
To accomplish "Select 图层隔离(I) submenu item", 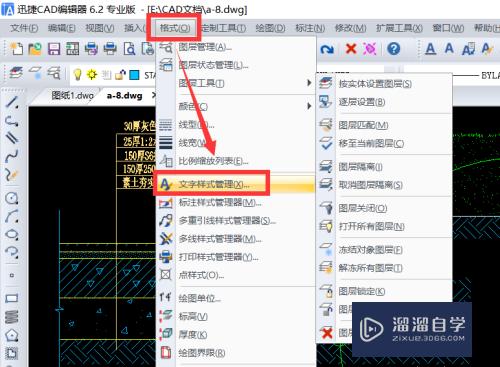I will [x=384, y=166].
